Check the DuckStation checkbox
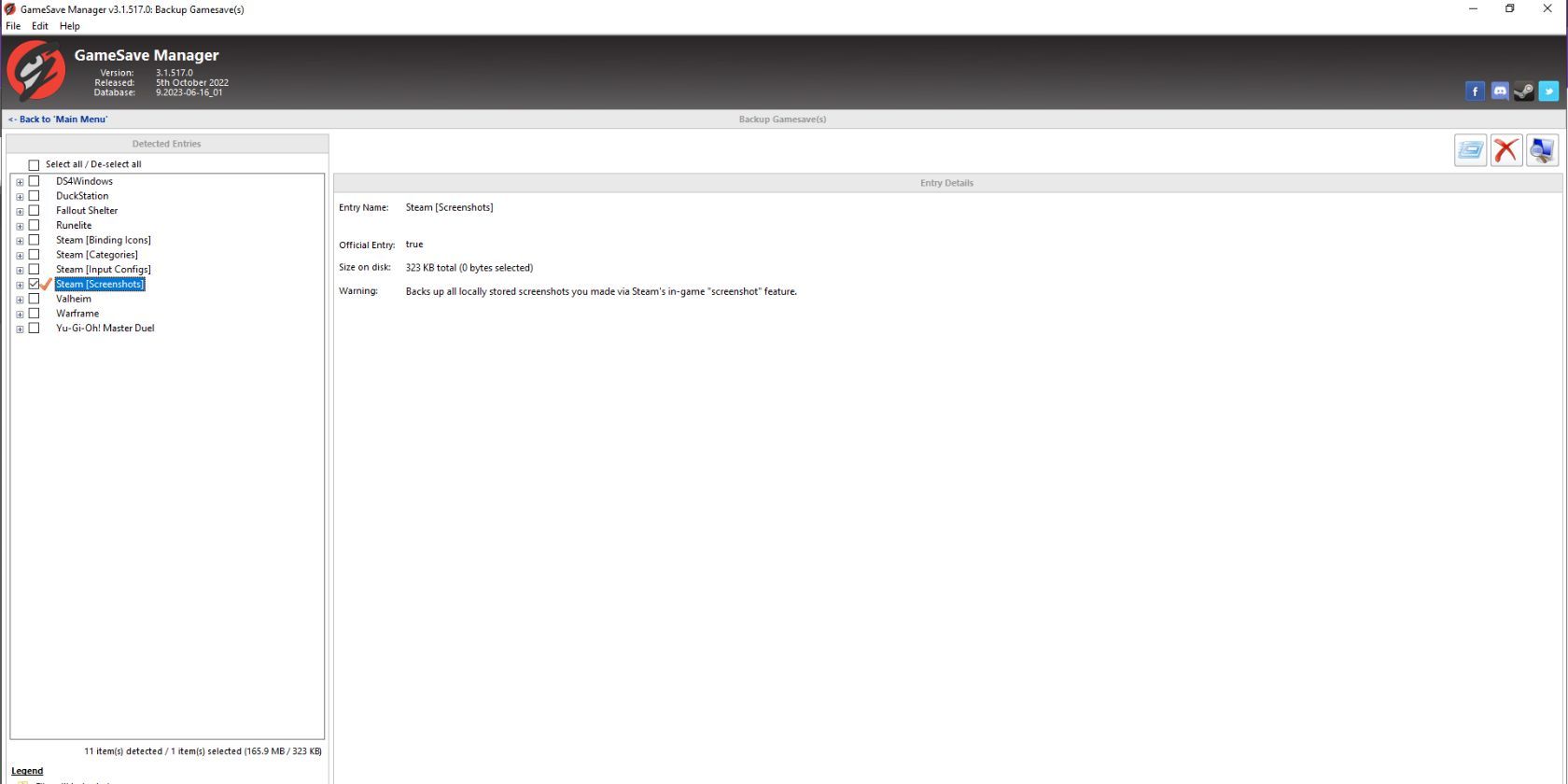 (x=34, y=196)
